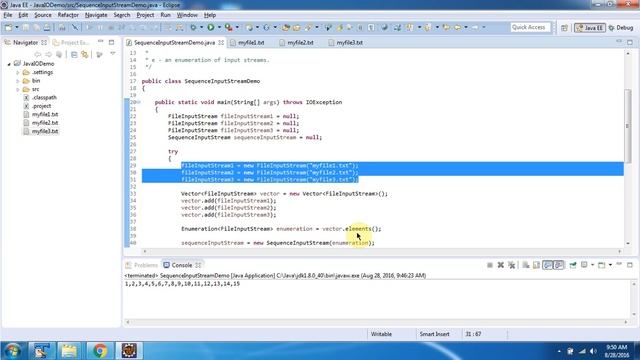Click Remove All Terminated Launches icon

pos(511,265)
